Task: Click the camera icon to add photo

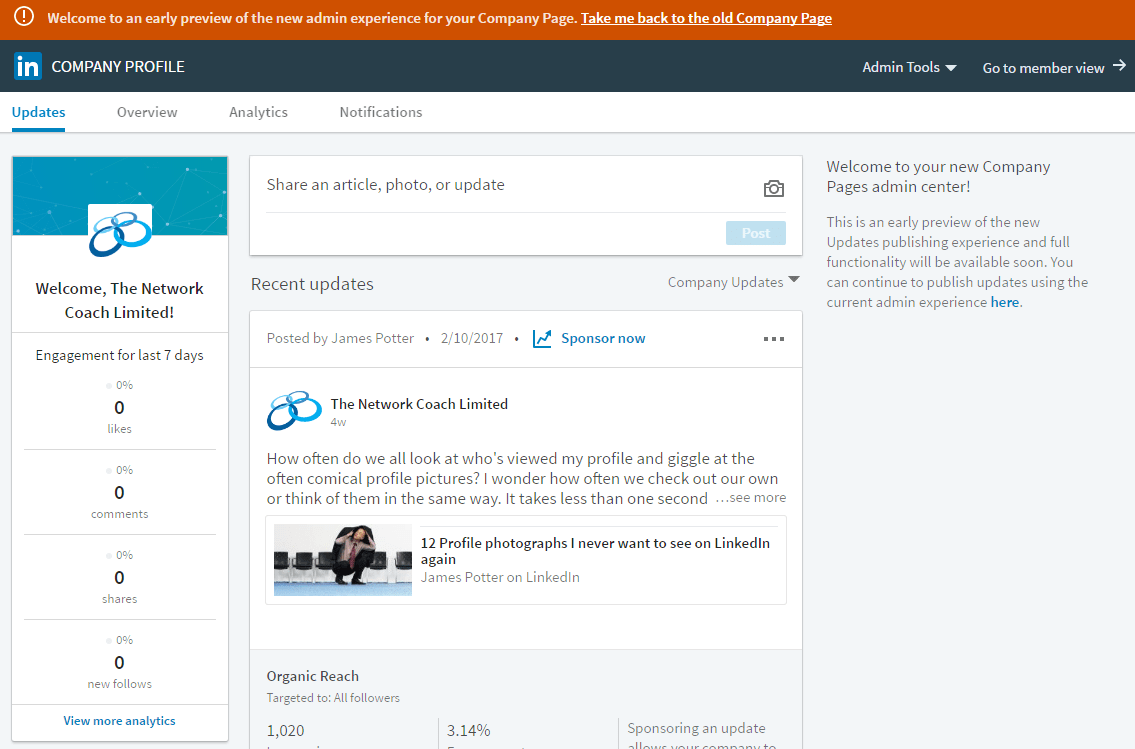Action: pyautogui.click(x=774, y=189)
